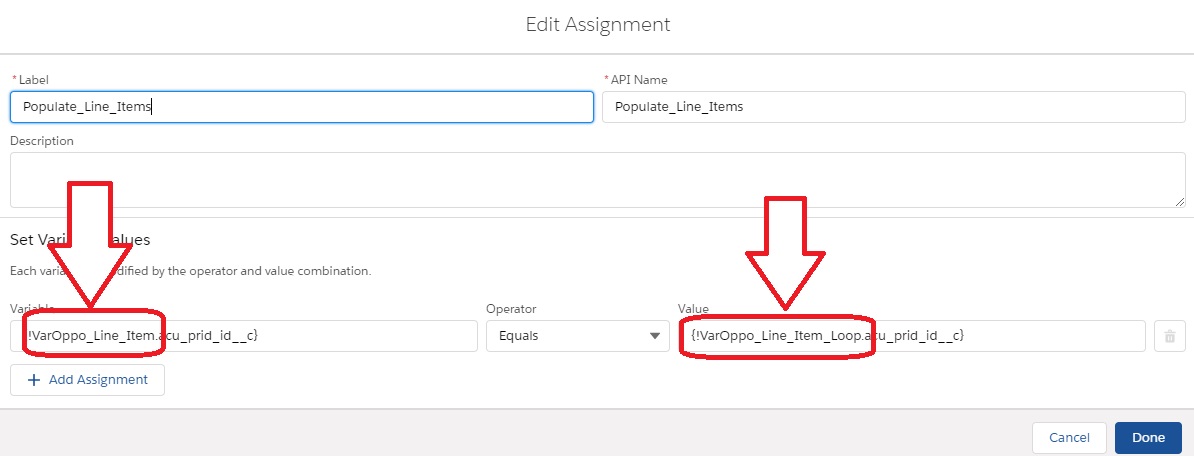Click the Operator dropdown arrow
The width and height of the screenshot is (1194, 456).
tap(656, 336)
